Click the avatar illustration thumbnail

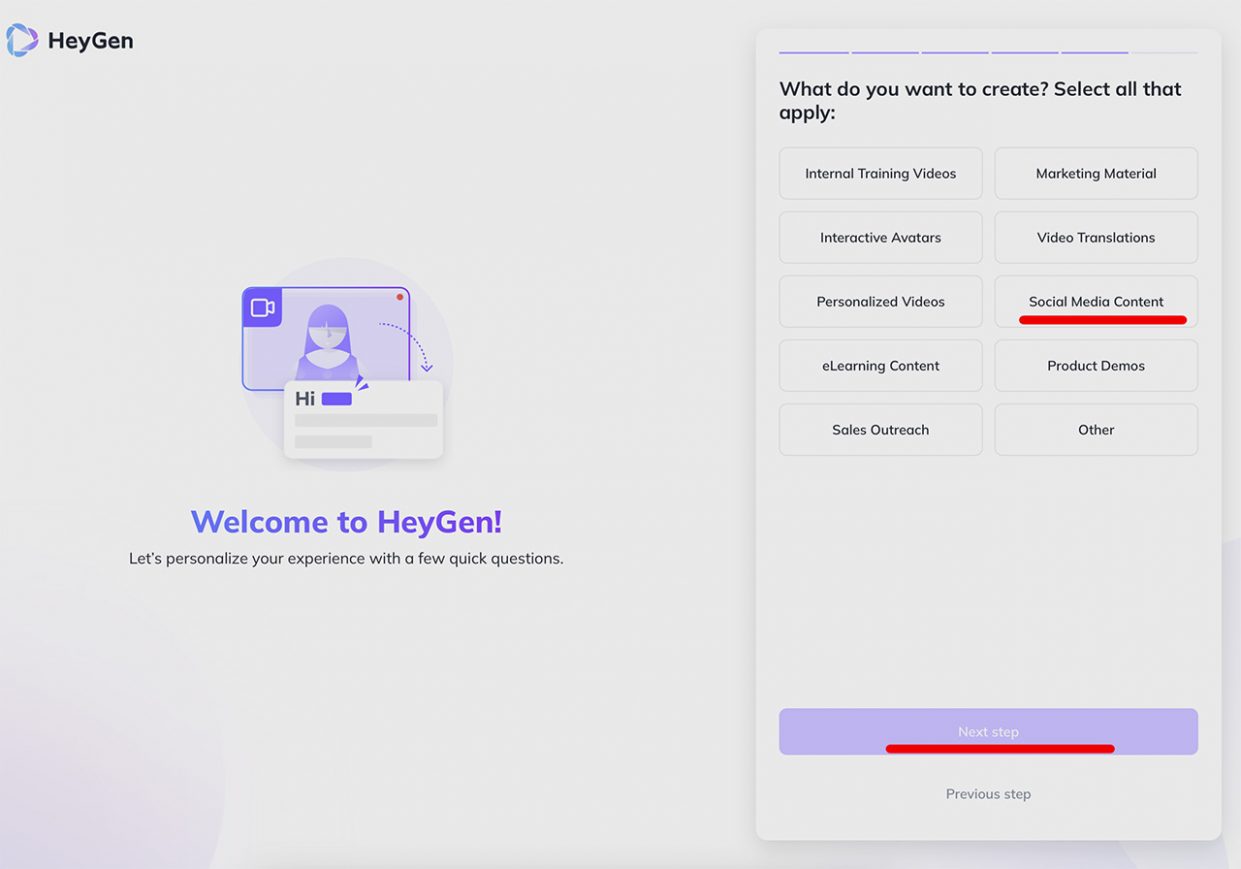click(x=326, y=339)
